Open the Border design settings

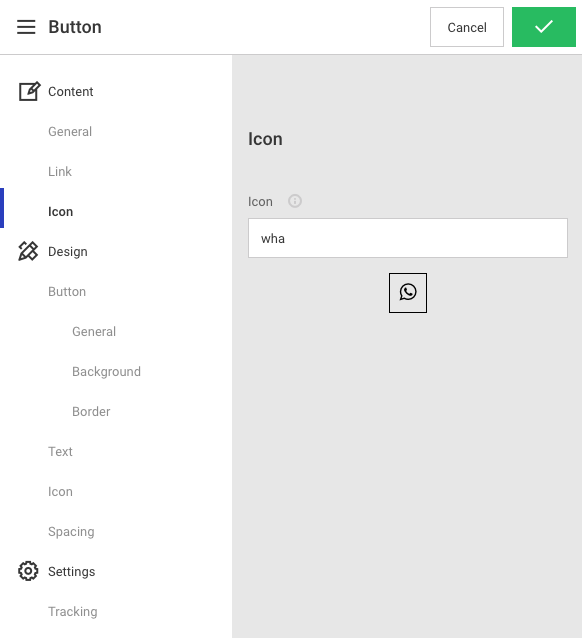(91, 411)
